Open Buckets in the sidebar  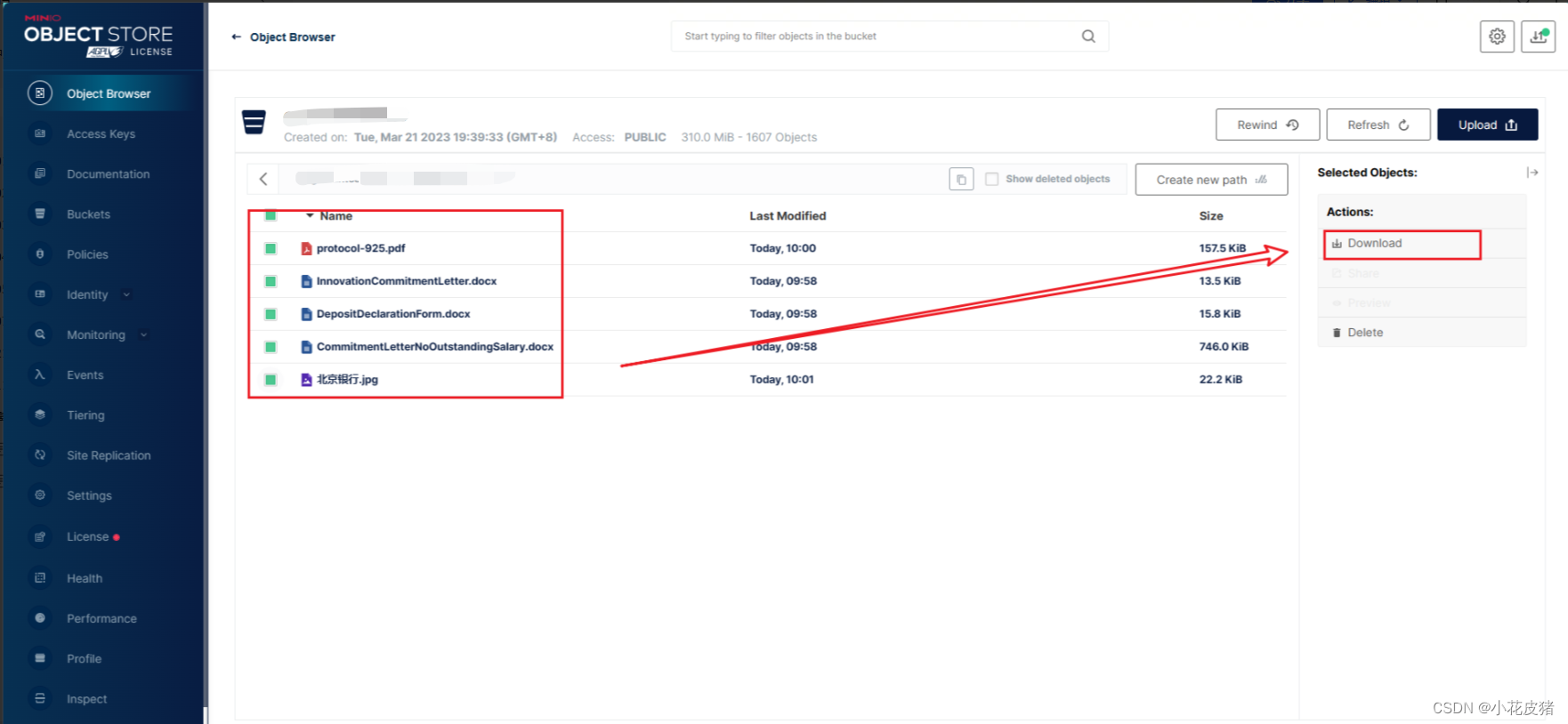coord(89,214)
